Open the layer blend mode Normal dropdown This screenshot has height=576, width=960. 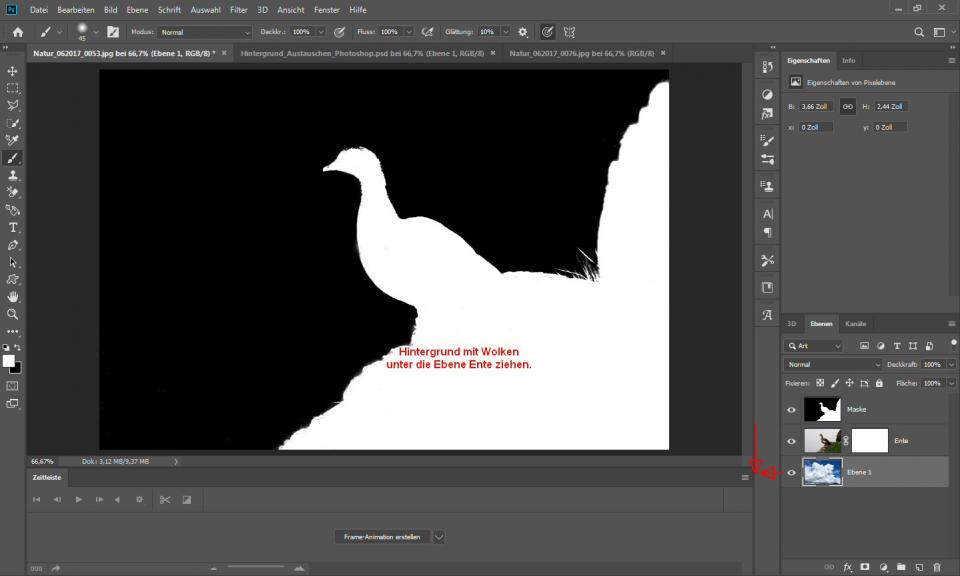[833, 365]
